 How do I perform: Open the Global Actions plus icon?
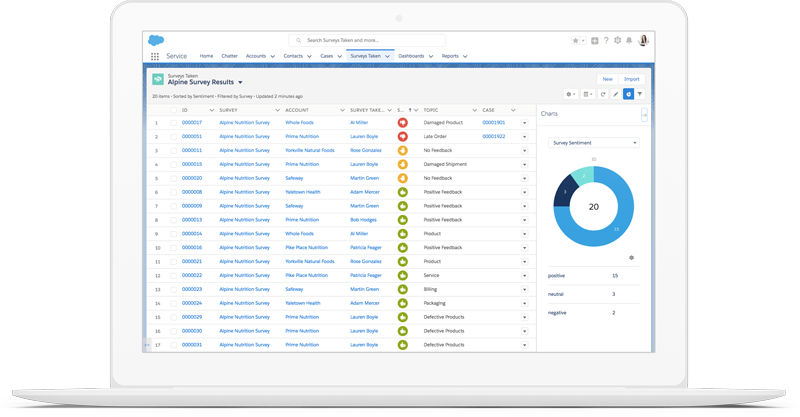[x=595, y=40]
